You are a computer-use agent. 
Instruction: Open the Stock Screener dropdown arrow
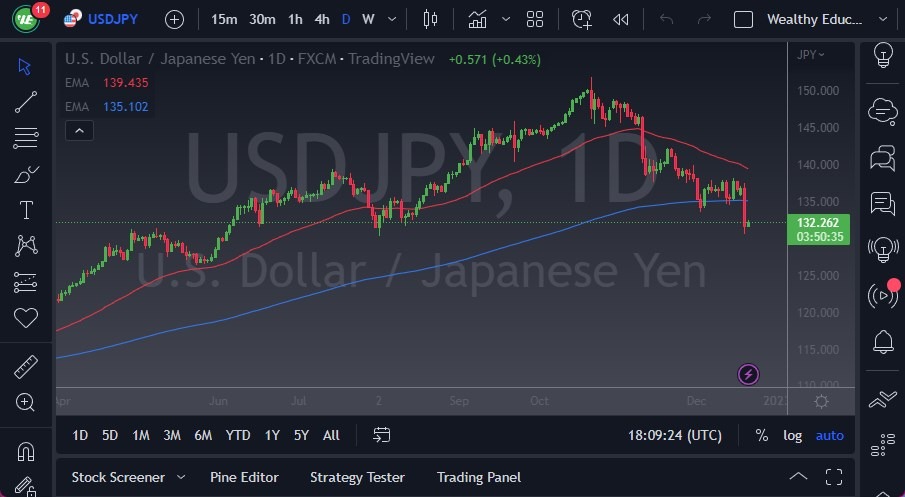coord(181,477)
